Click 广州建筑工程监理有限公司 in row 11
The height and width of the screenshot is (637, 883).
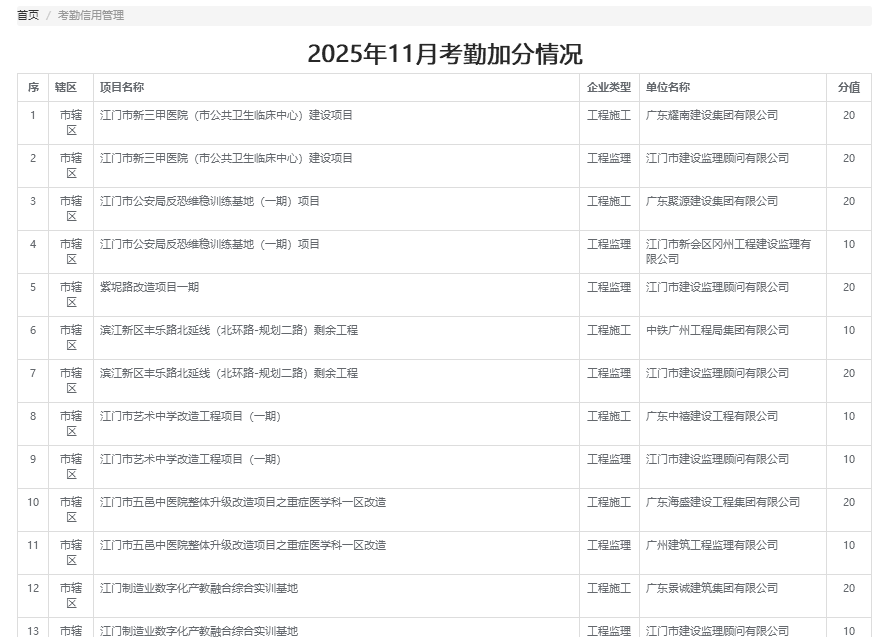point(712,545)
